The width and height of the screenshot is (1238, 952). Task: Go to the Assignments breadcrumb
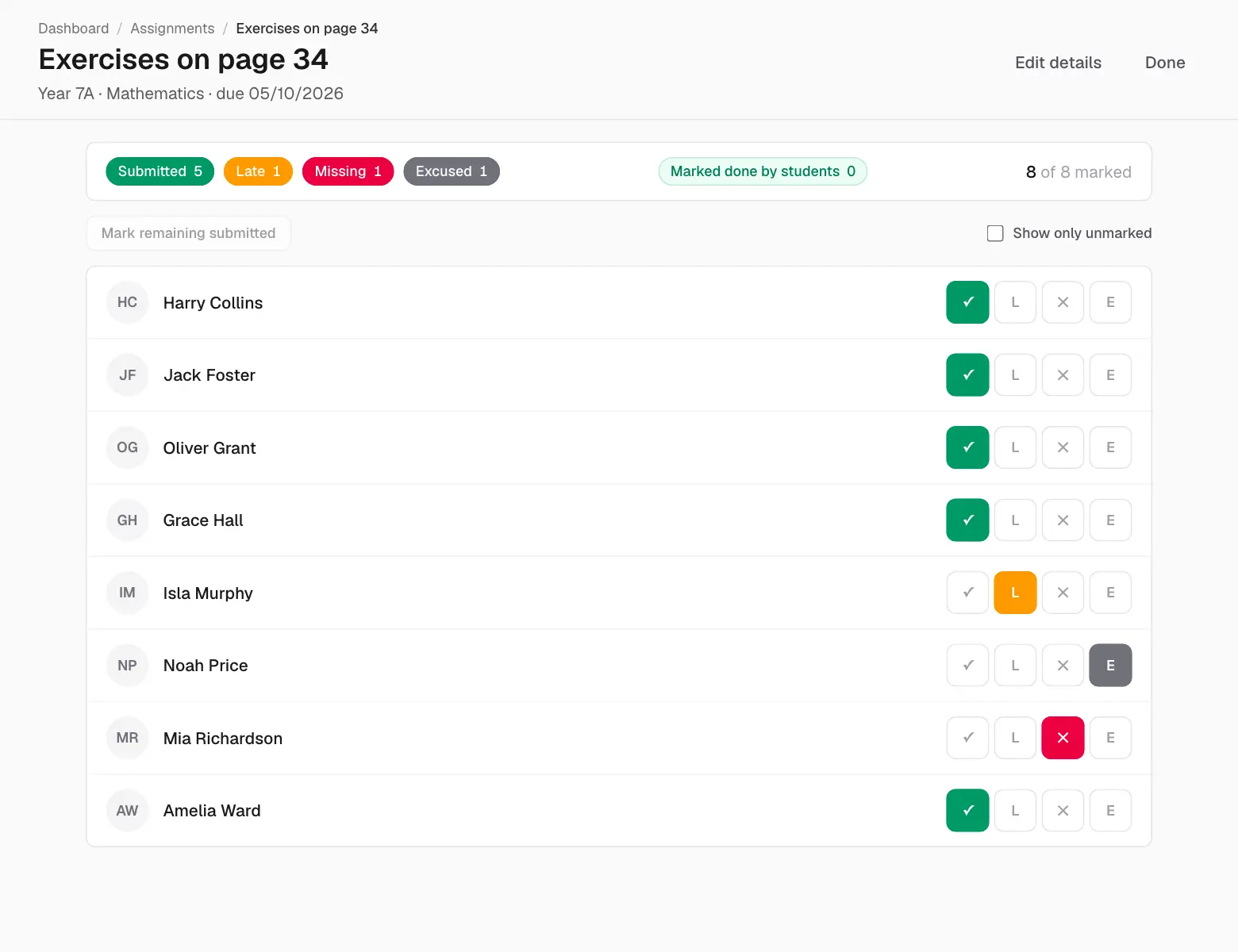[x=172, y=29]
